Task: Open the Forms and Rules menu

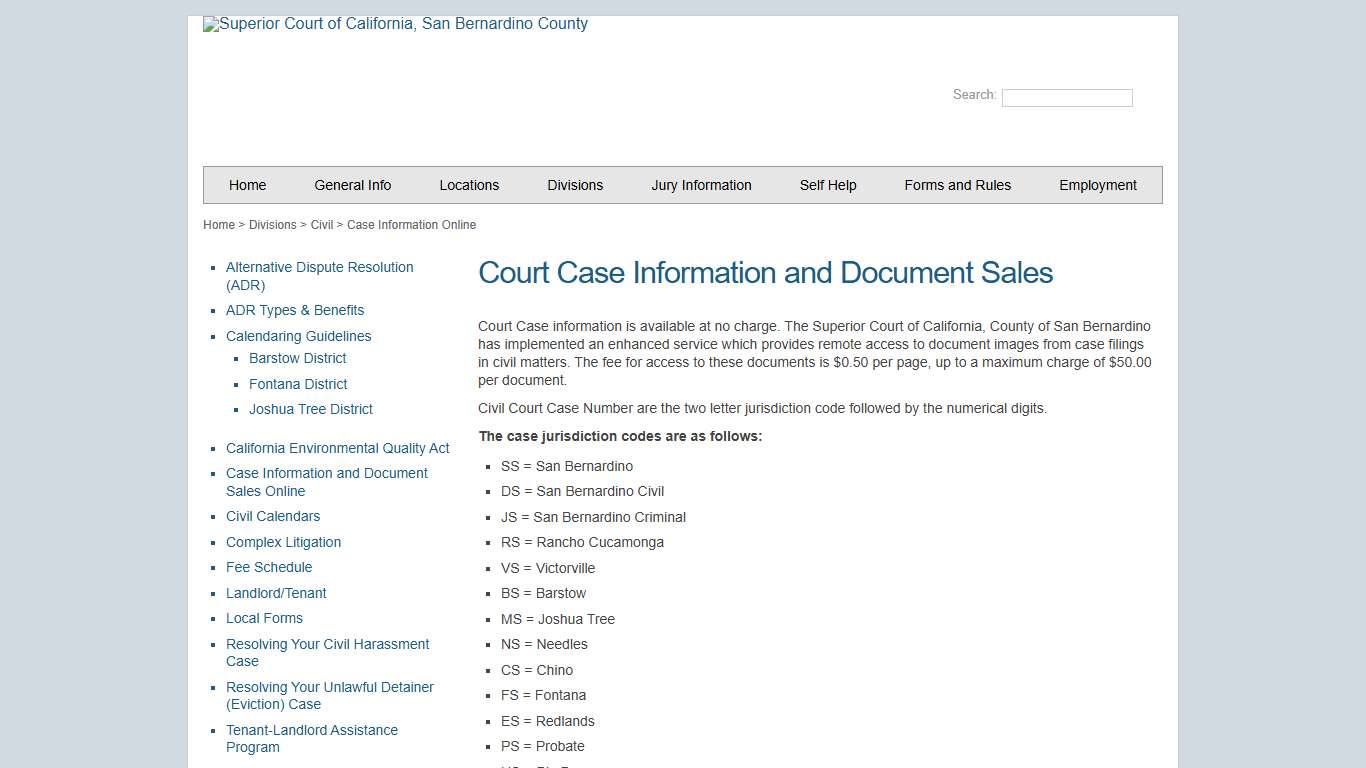Action: coord(957,185)
